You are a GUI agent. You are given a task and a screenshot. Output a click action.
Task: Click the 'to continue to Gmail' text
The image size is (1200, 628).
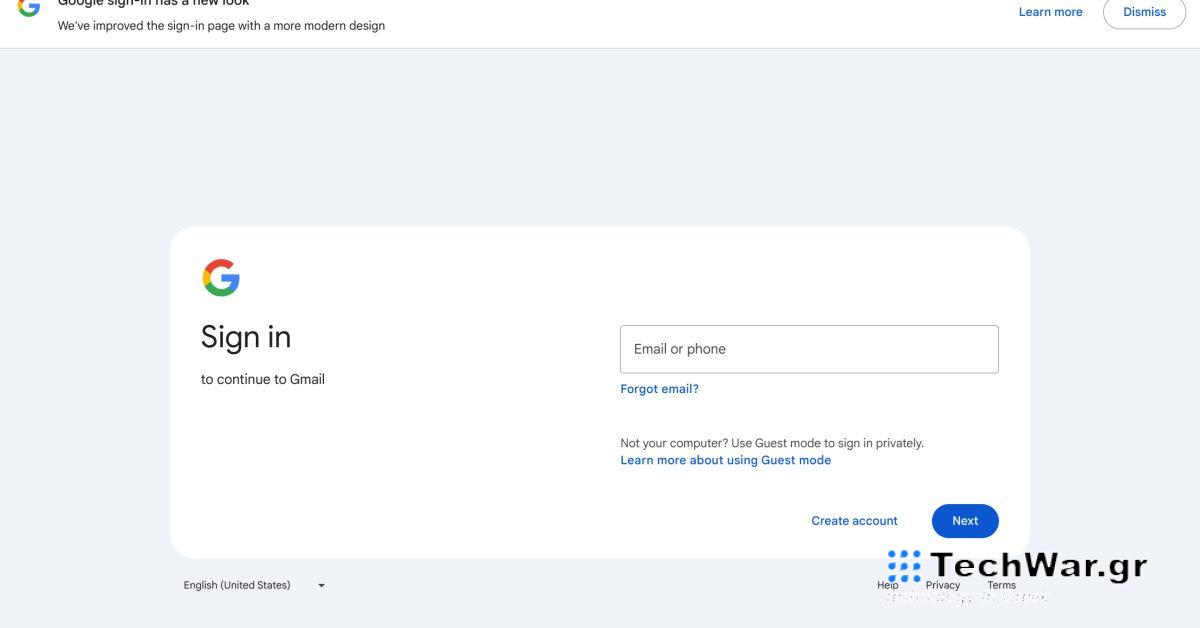coord(263,379)
